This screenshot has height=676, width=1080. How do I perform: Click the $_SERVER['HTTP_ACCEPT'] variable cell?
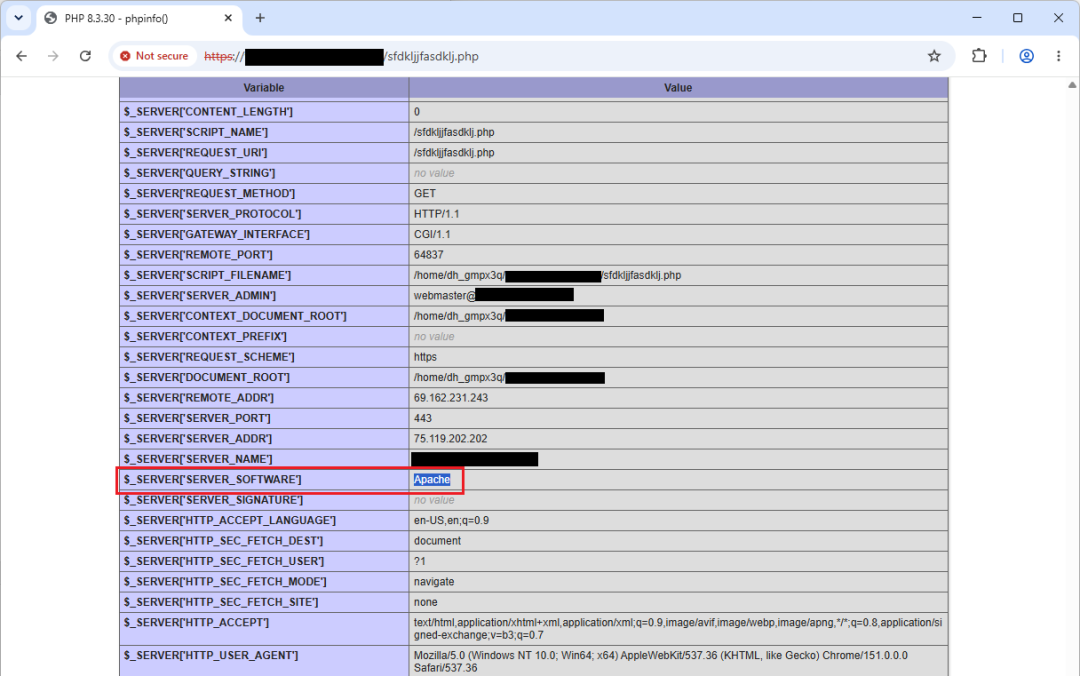264,629
